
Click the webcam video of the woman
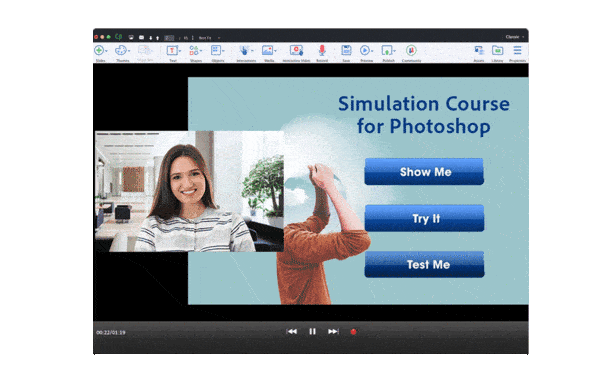189,191
